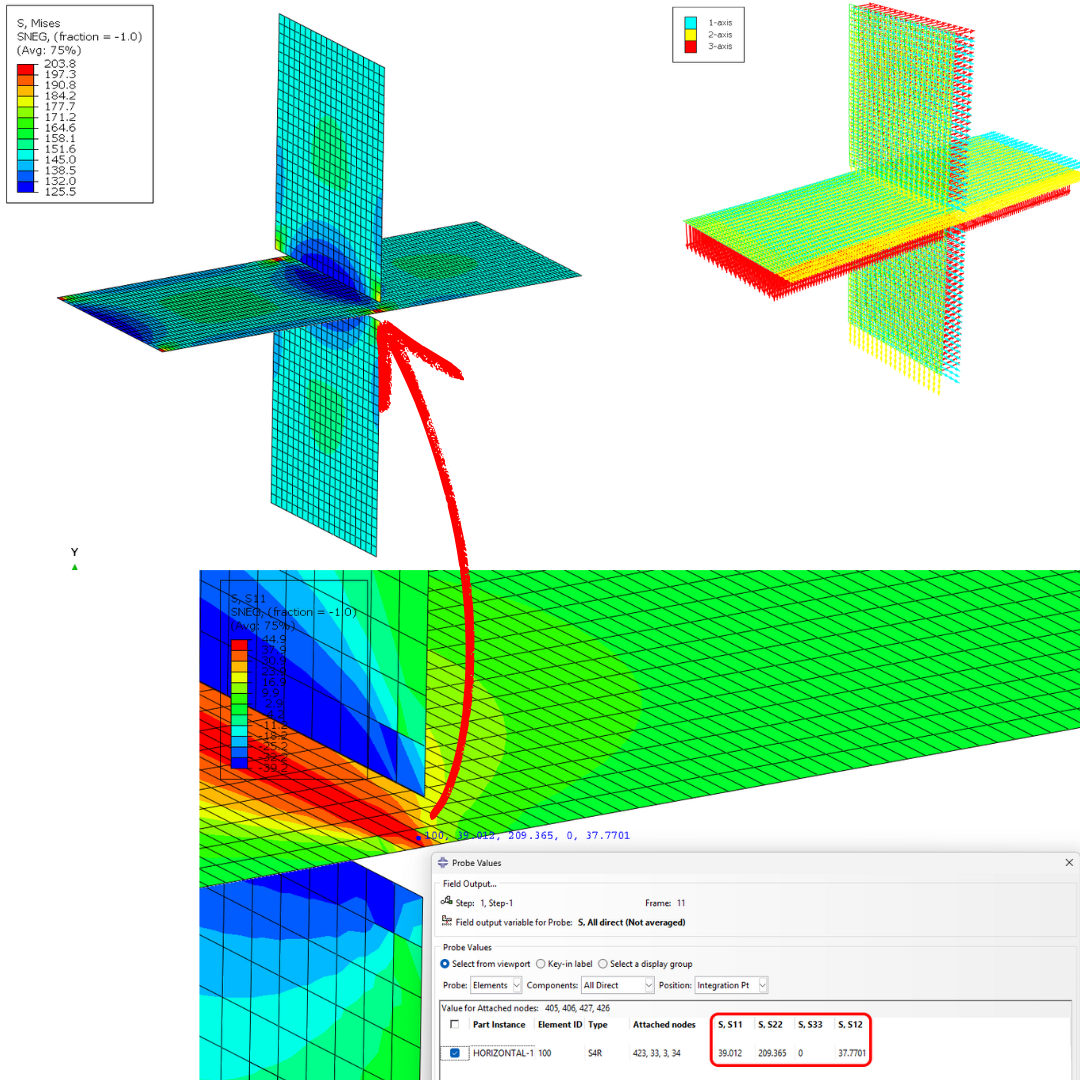1080x1080 pixels.
Task: Open the Probe Elements dropdown
Action: [496, 985]
